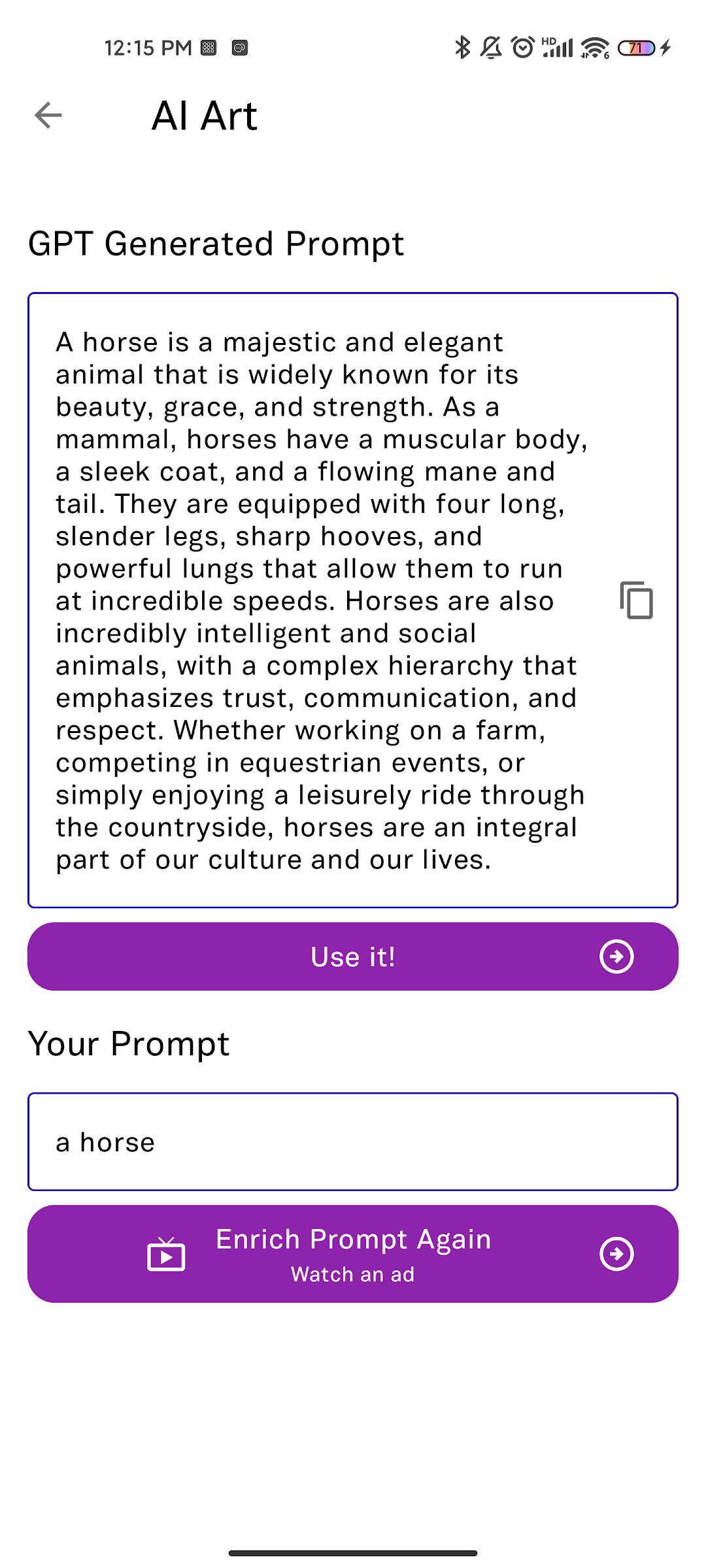706x1568 pixels.
Task: Copy the GPT generated prompt text
Action: point(636,600)
